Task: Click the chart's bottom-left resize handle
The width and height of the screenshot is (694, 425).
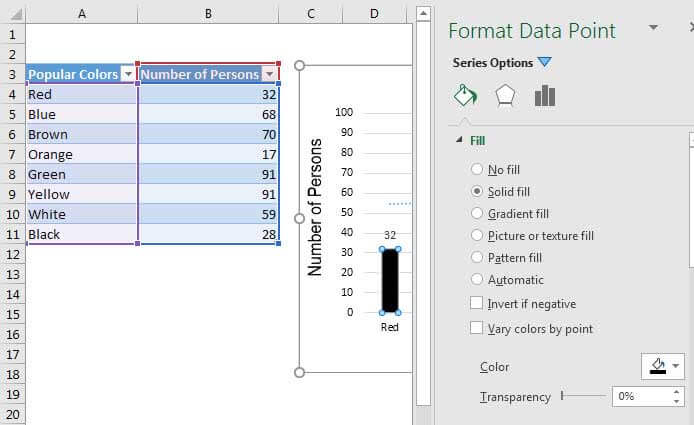Action: 300,372
